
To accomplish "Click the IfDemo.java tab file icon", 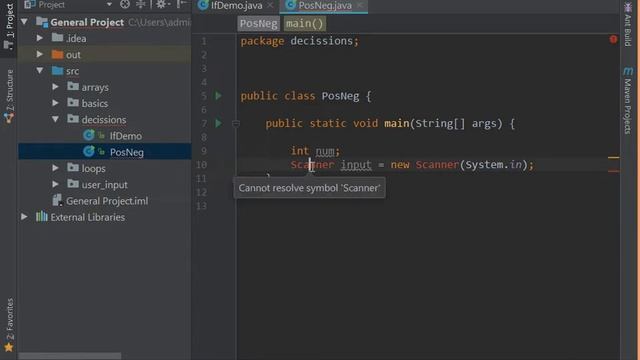I will tap(203, 5).
